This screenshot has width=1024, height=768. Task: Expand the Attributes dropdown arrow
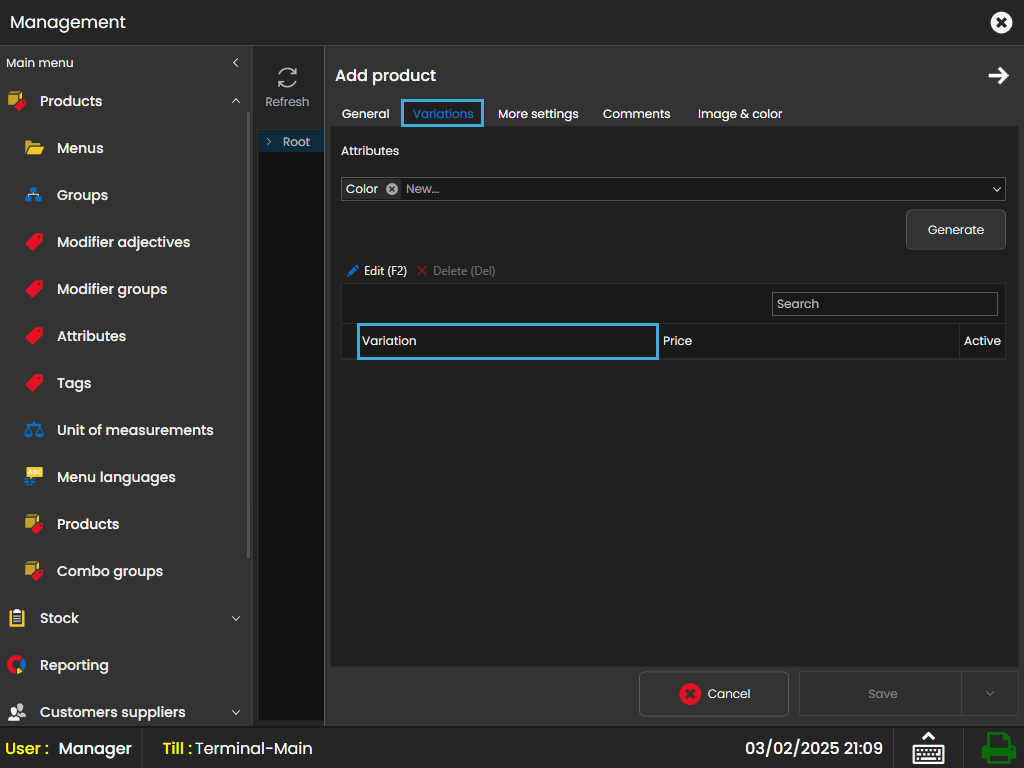tap(997, 189)
